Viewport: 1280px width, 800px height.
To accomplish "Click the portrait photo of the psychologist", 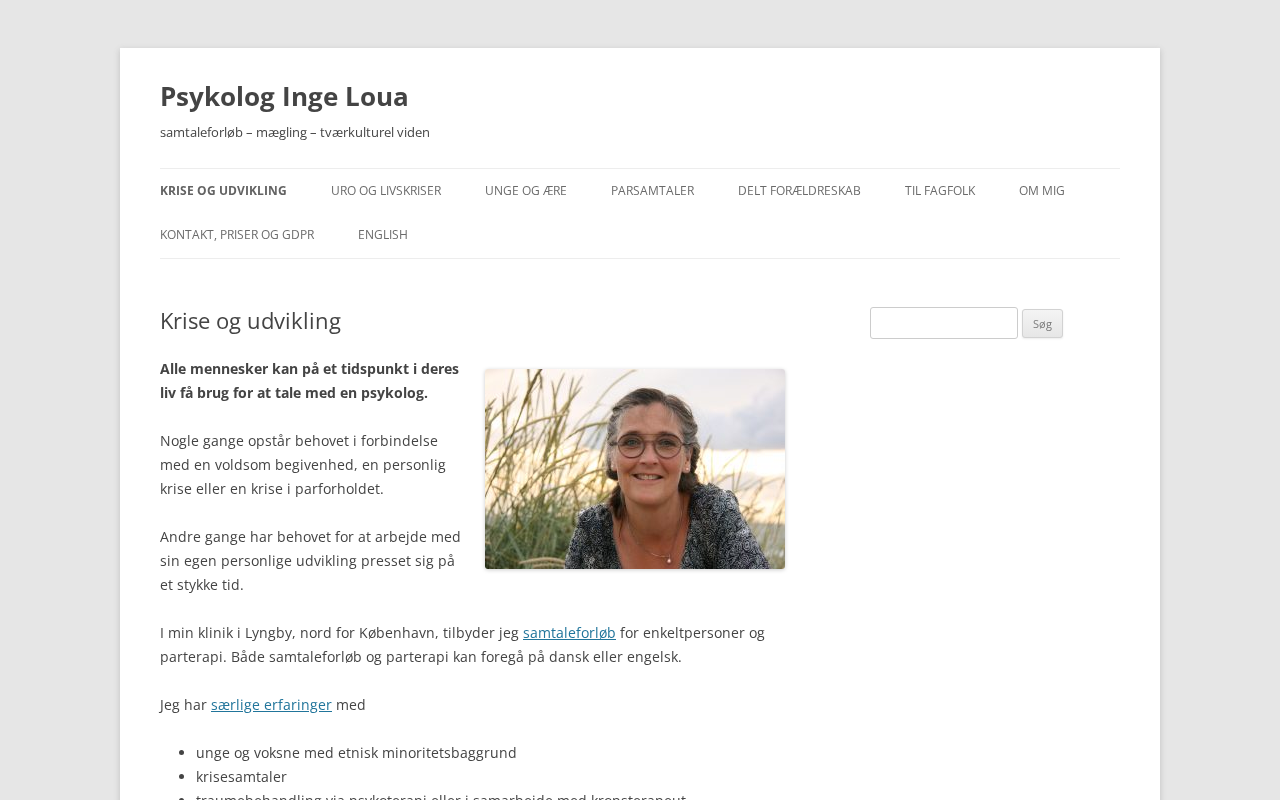I will (635, 469).
